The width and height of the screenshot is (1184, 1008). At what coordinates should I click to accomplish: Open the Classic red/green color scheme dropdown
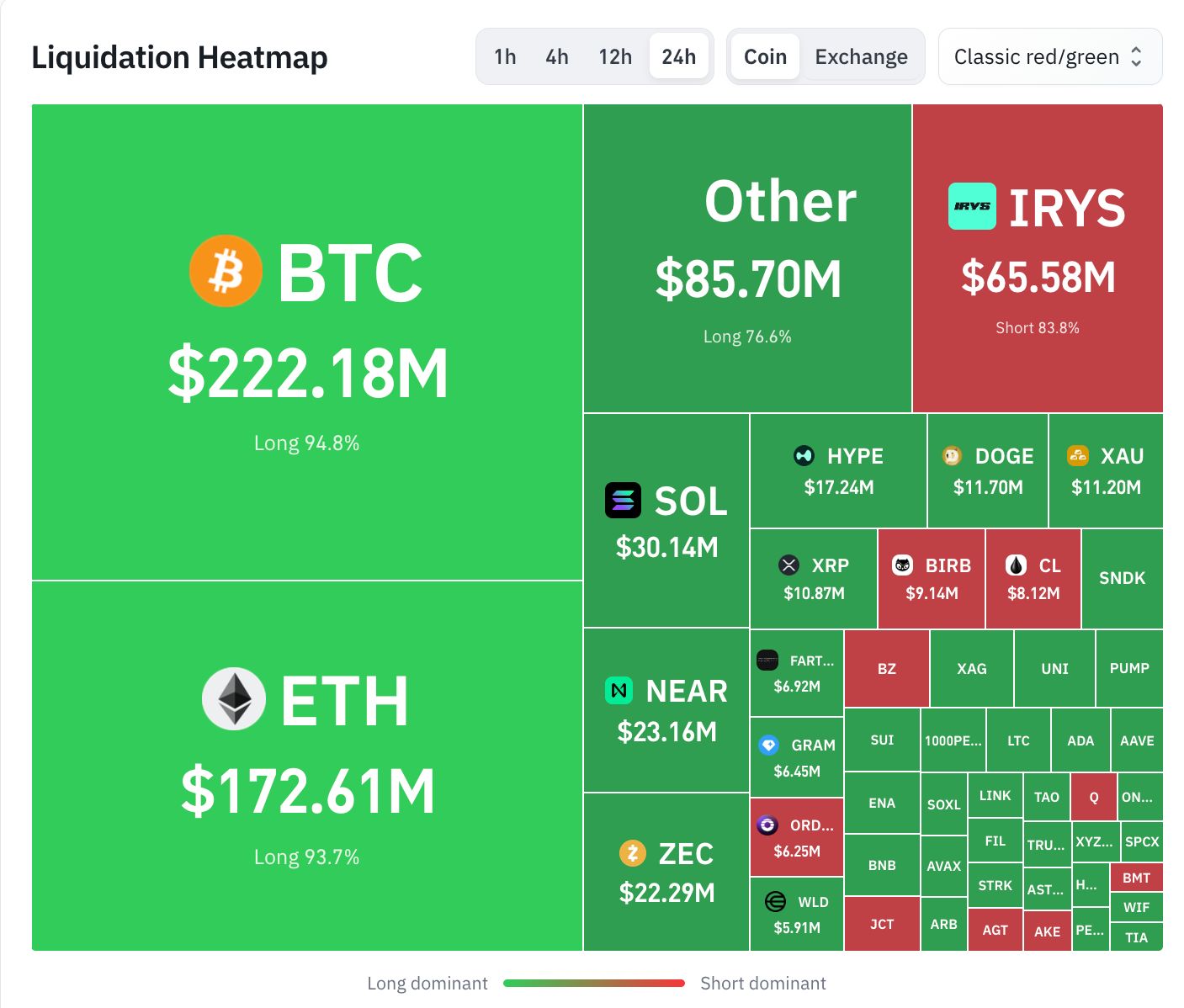[1049, 56]
